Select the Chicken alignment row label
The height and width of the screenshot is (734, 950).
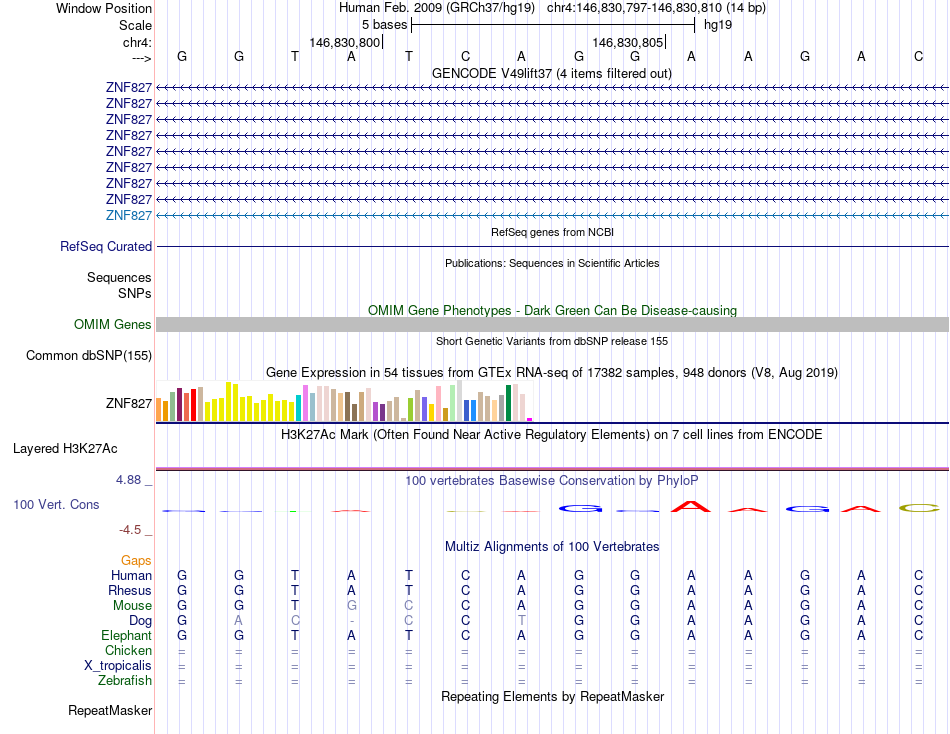click(128, 650)
